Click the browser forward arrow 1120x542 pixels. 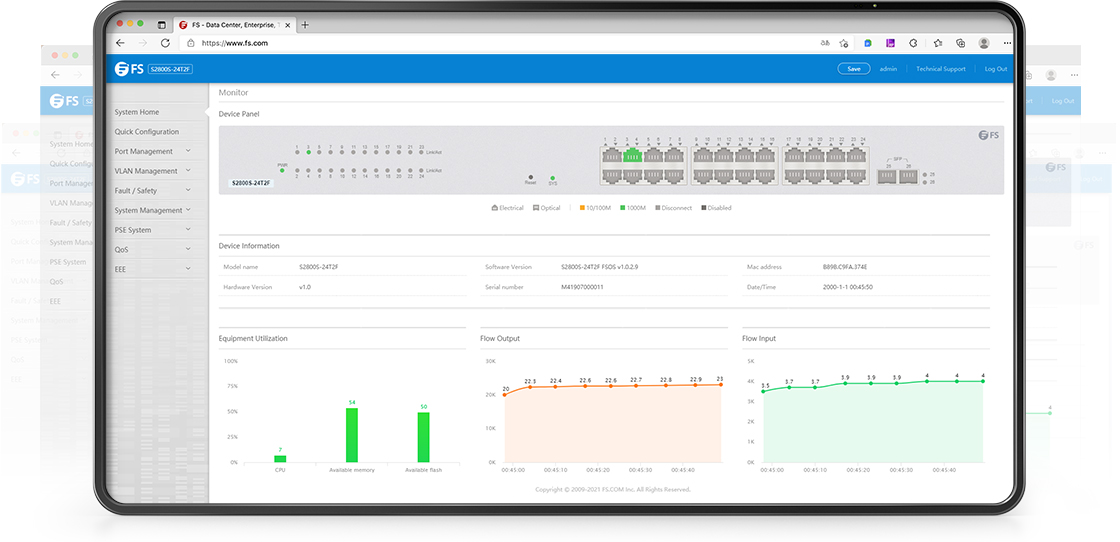coord(142,43)
